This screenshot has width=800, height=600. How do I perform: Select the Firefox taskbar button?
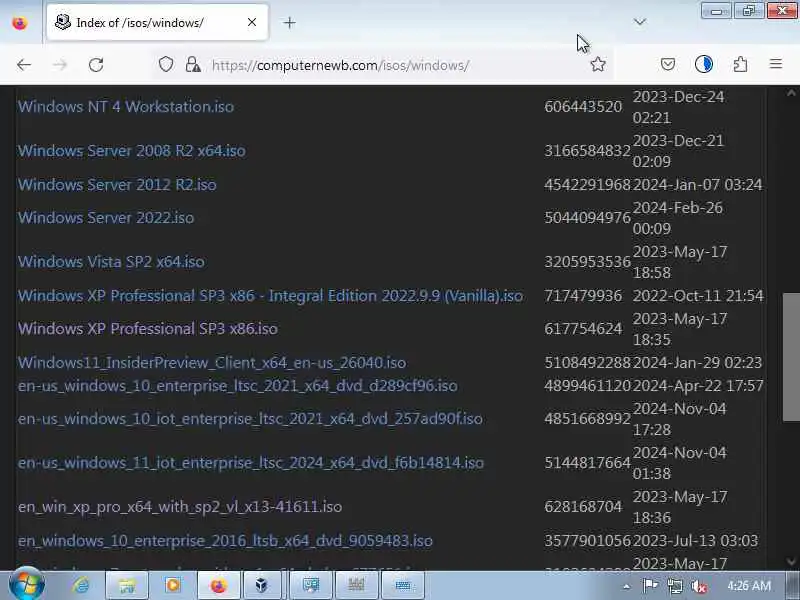(218, 585)
